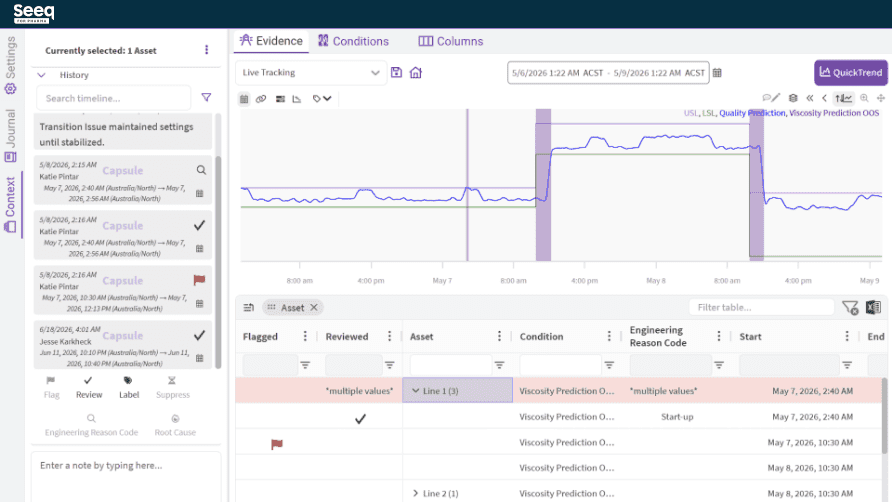
Task: Click the Label action button
Action: click(x=129, y=387)
